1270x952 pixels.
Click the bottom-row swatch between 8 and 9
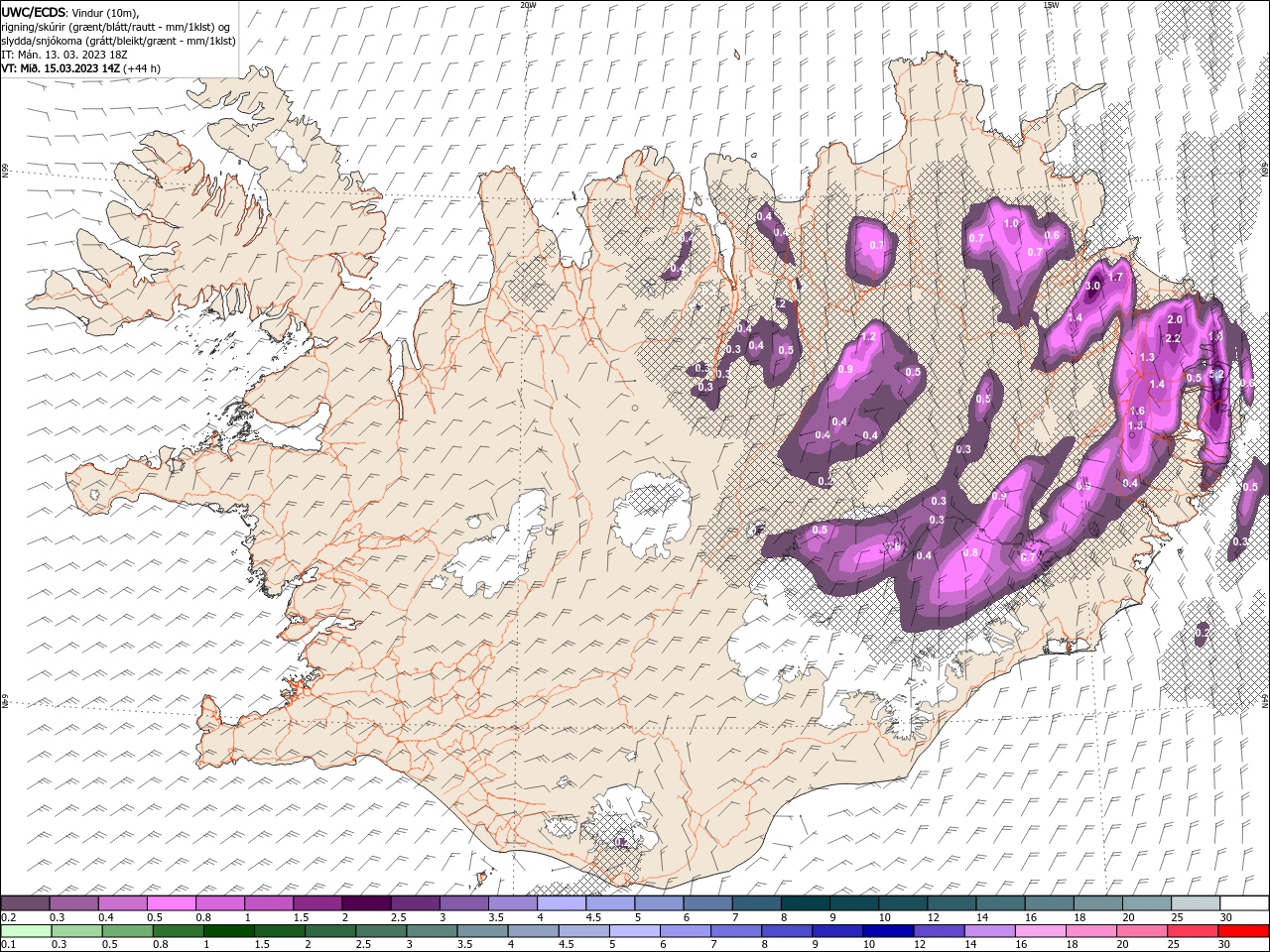787,931
